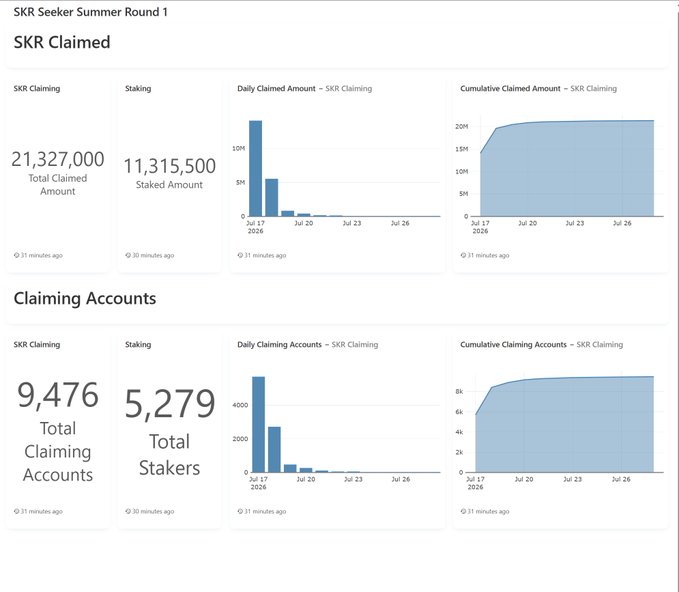Viewport: 679px width, 592px height.
Task: Click '30 minutes ago' on Total Stakers card
Action: coord(153,511)
